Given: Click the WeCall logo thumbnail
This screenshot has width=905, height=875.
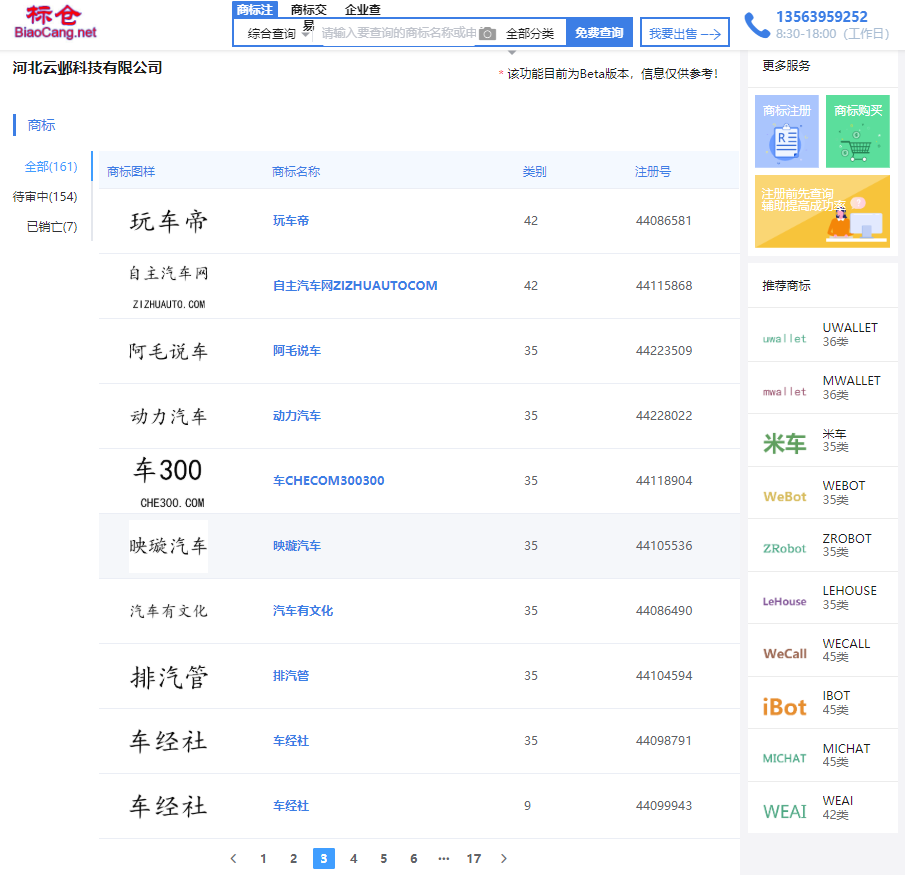Looking at the screenshot, I should [784, 653].
